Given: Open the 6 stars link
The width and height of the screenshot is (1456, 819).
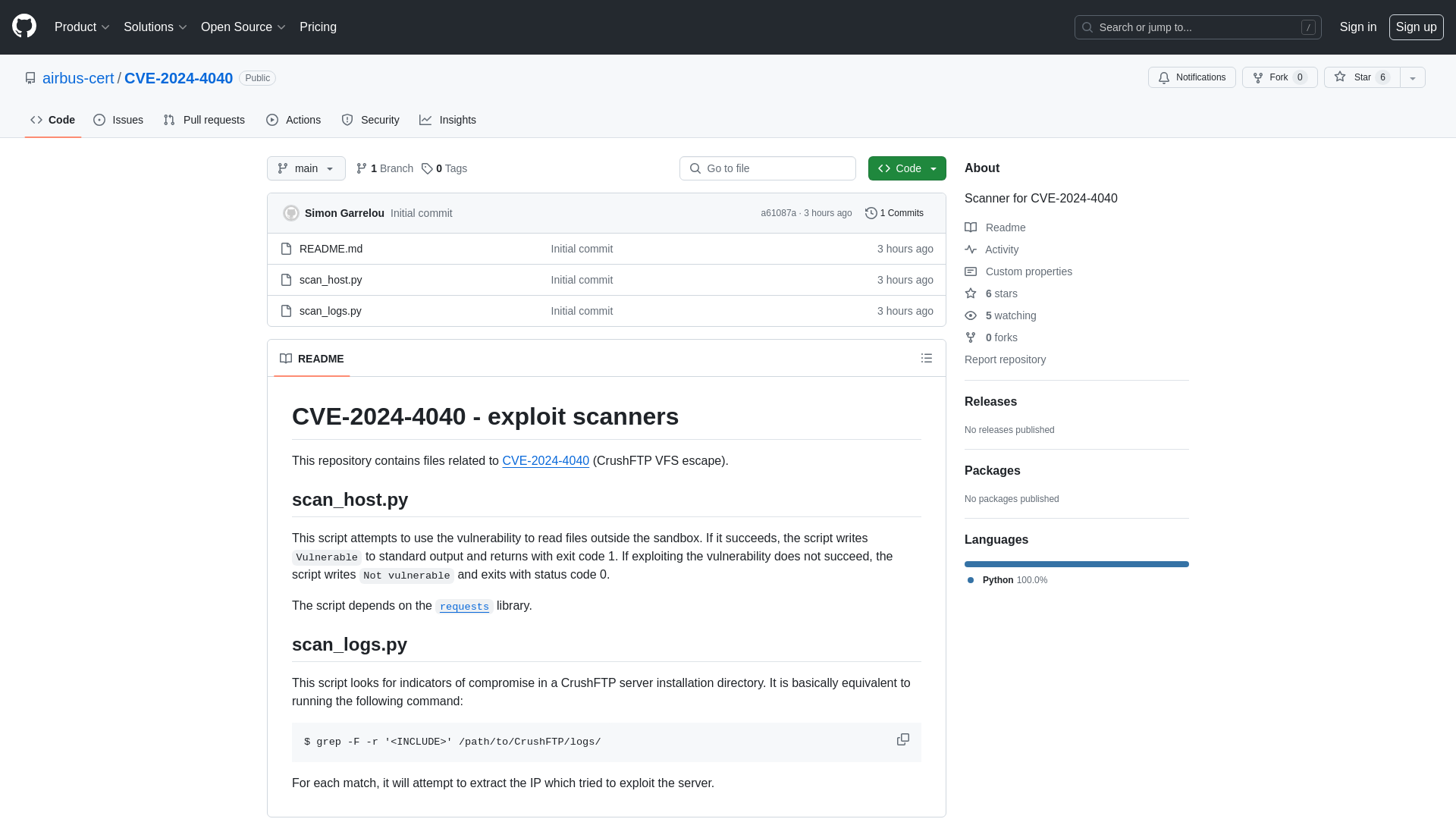Looking at the screenshot, I should pyautogui.click(x=1002, y=293).
